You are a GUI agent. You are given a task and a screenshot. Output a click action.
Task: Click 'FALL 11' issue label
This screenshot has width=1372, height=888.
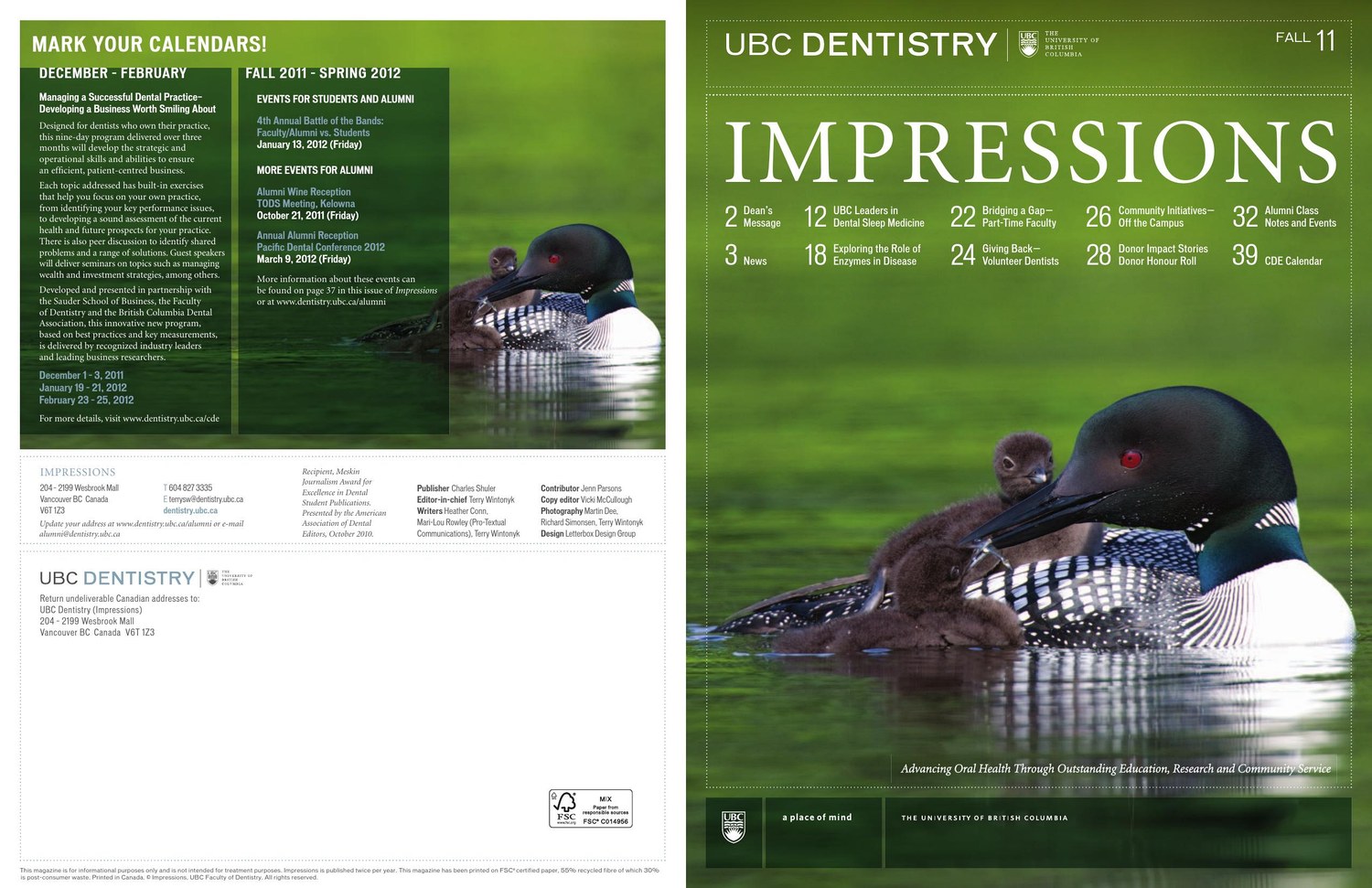[x=1305, y=39]
